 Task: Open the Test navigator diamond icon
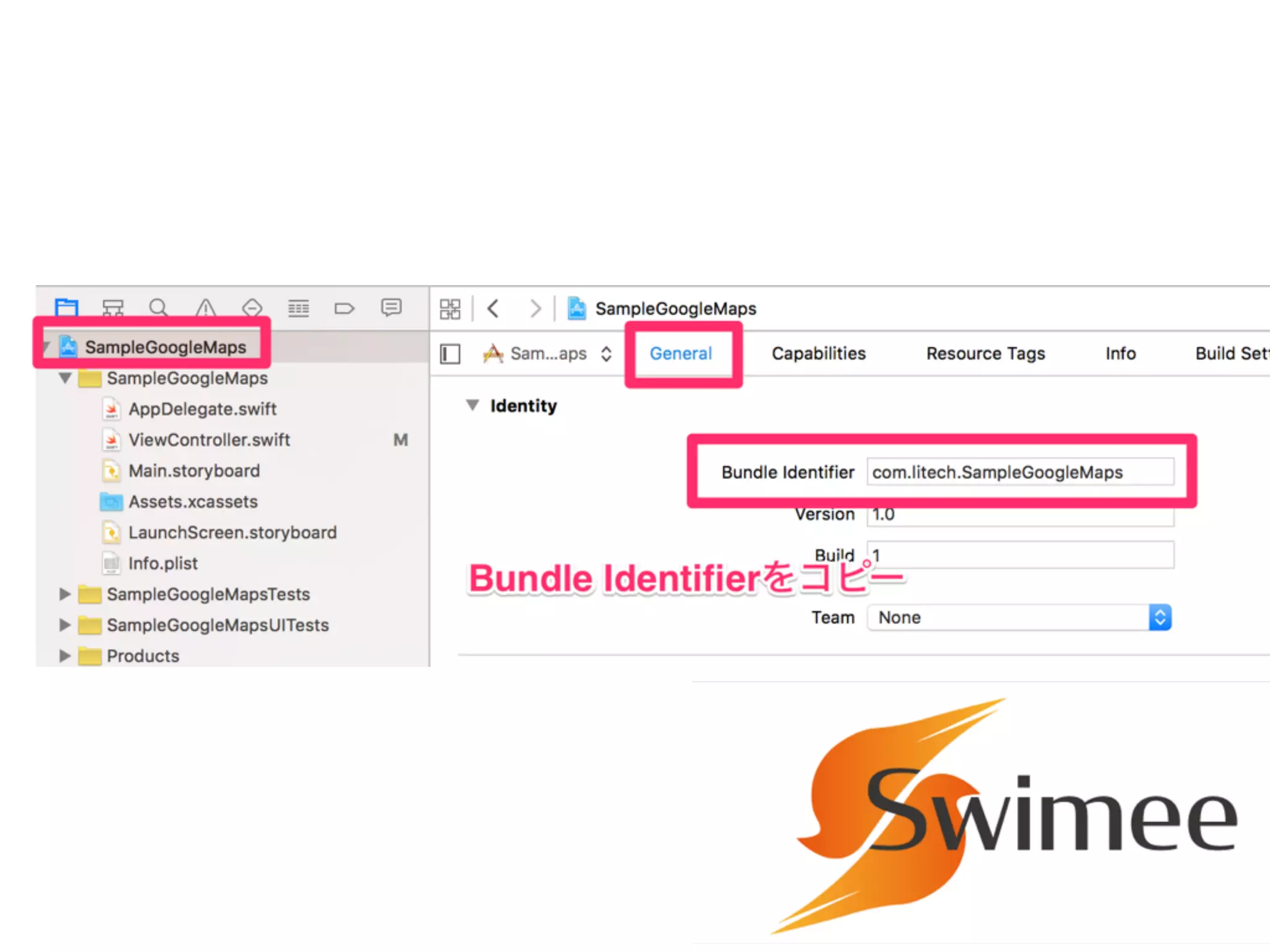pos(252,307)
